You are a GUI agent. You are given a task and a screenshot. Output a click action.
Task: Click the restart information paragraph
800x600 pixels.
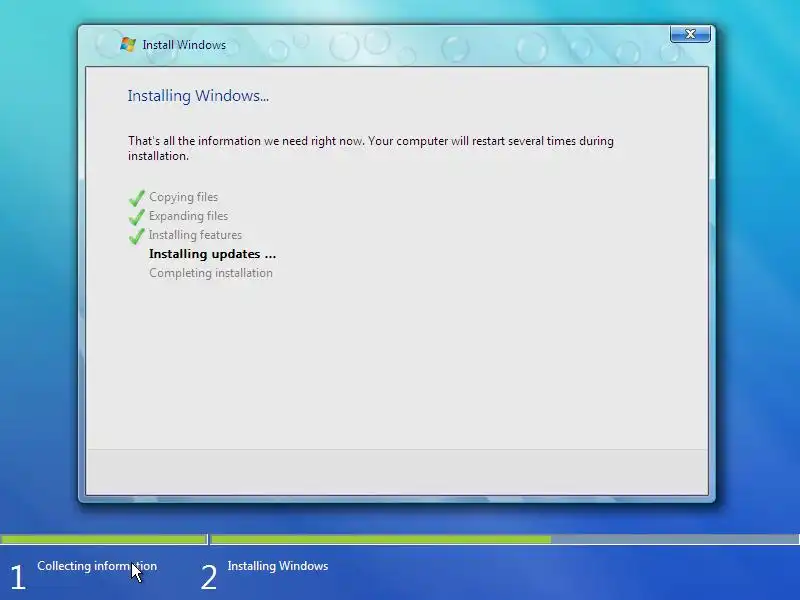coord(371,148)
